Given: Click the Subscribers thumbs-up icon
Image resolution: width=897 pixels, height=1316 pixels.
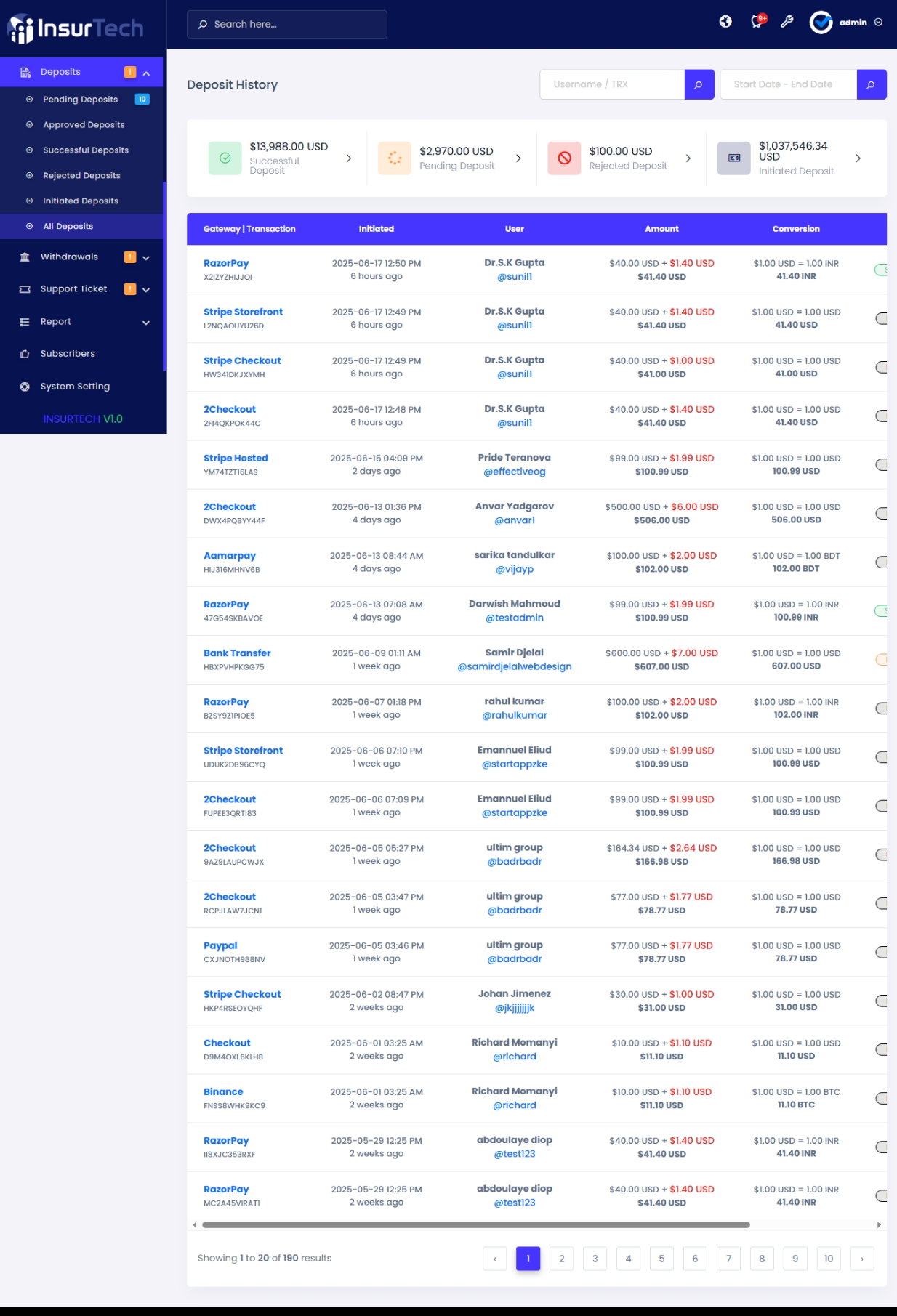Looking at the screenshot, I should 25,354.
